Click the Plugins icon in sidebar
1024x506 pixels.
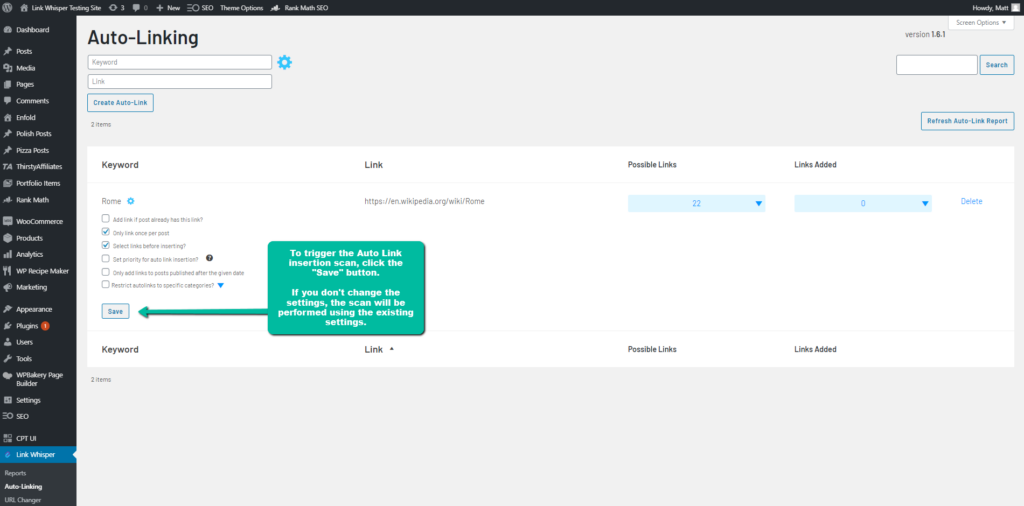[7, 326]
